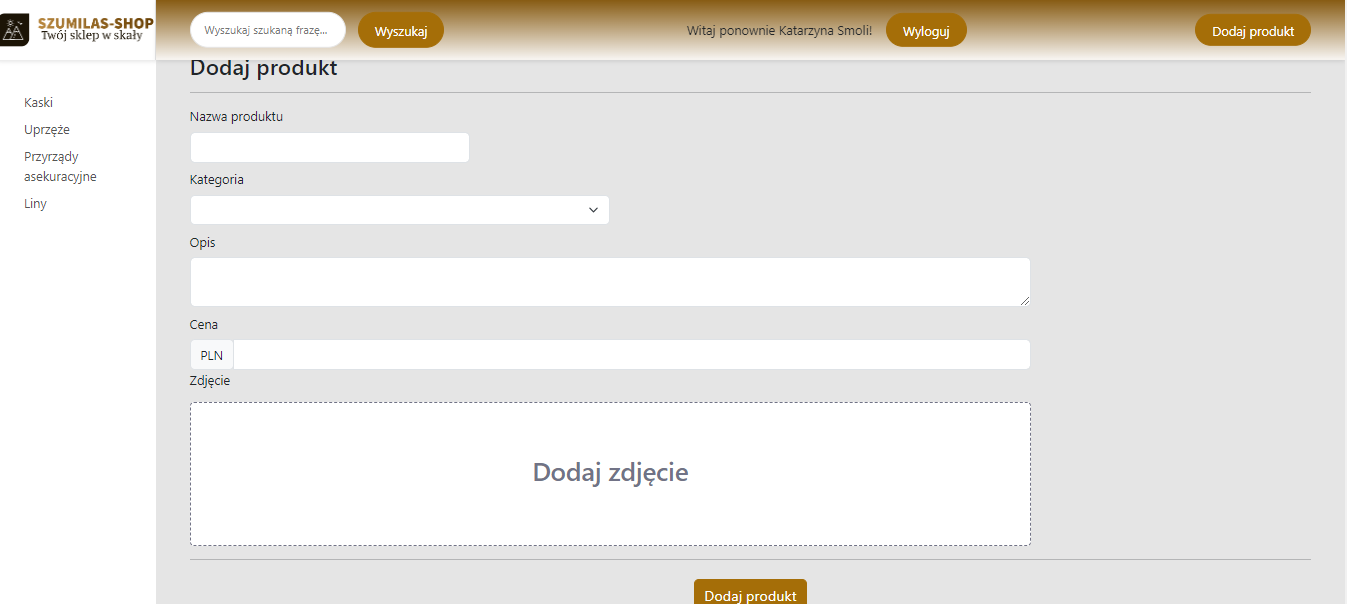Click the chevron arrow in Kategoria select
Screen dimensions: 1347x604
pyautogui.click(x=593, y=210)
